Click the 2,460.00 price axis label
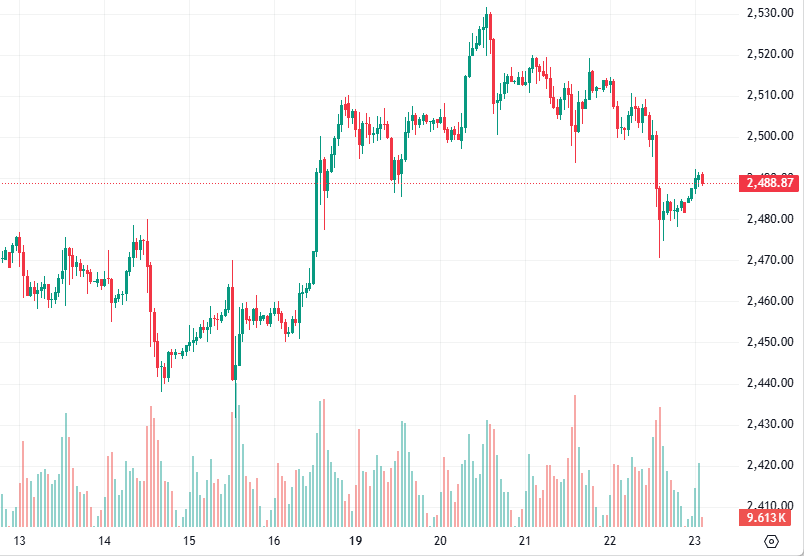This screenshot has height=556, width=804. pyautogui.click(x=770, y=301)
